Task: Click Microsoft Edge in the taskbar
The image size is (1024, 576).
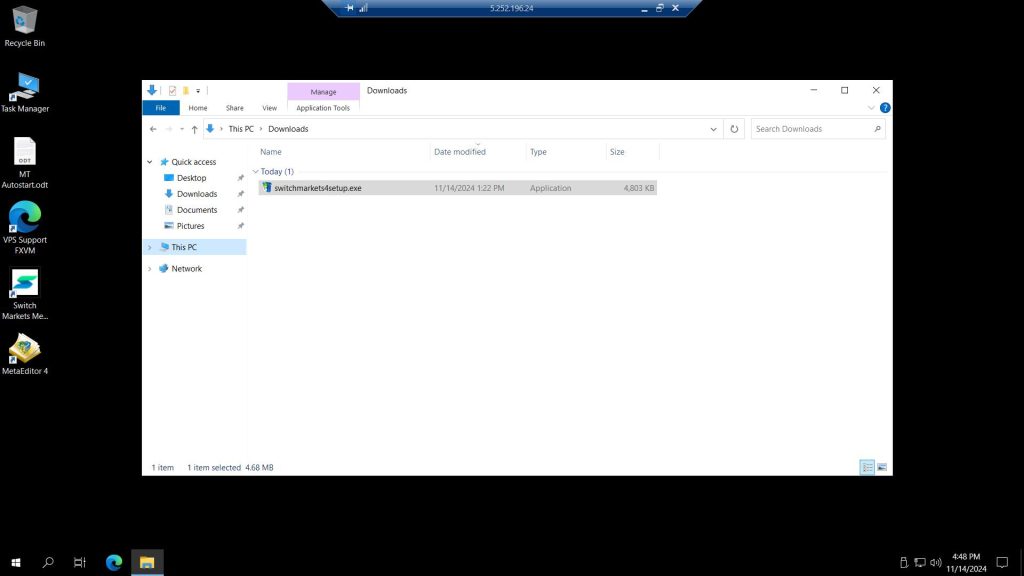Action: [x=114, y=563]
